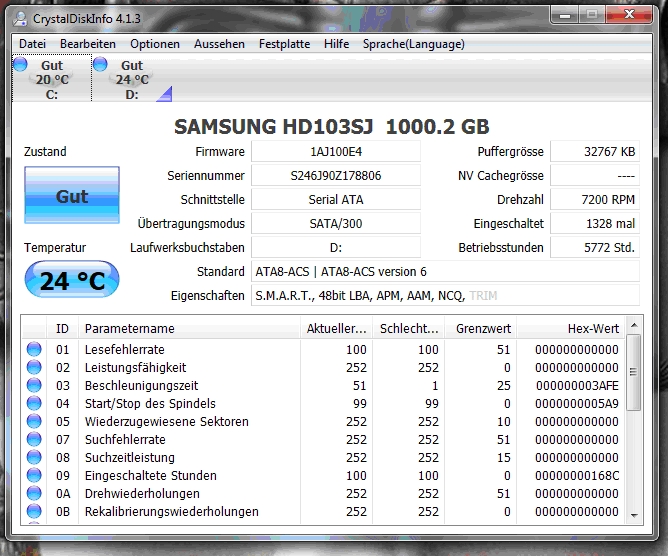Click the Firmware field 1AJ100E4
Screen dimensions: 668x556
336,152
